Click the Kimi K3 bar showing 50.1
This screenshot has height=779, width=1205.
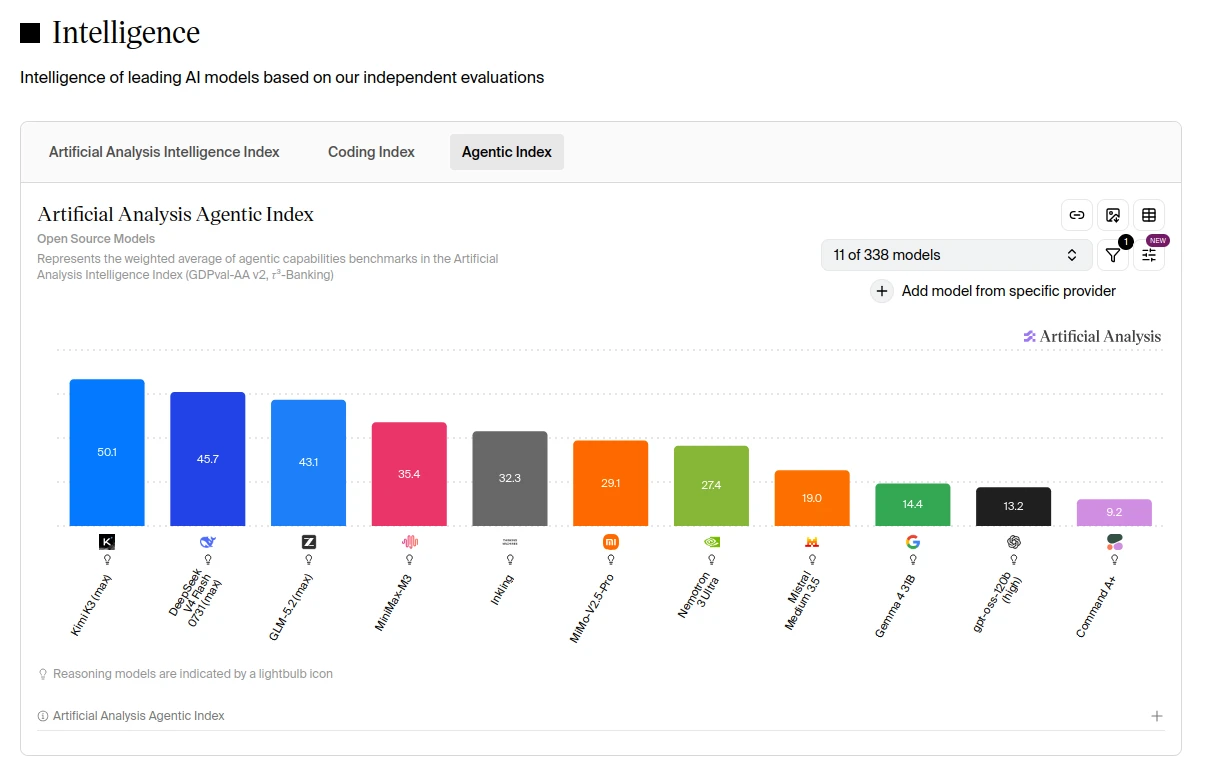tap(107, 453)
